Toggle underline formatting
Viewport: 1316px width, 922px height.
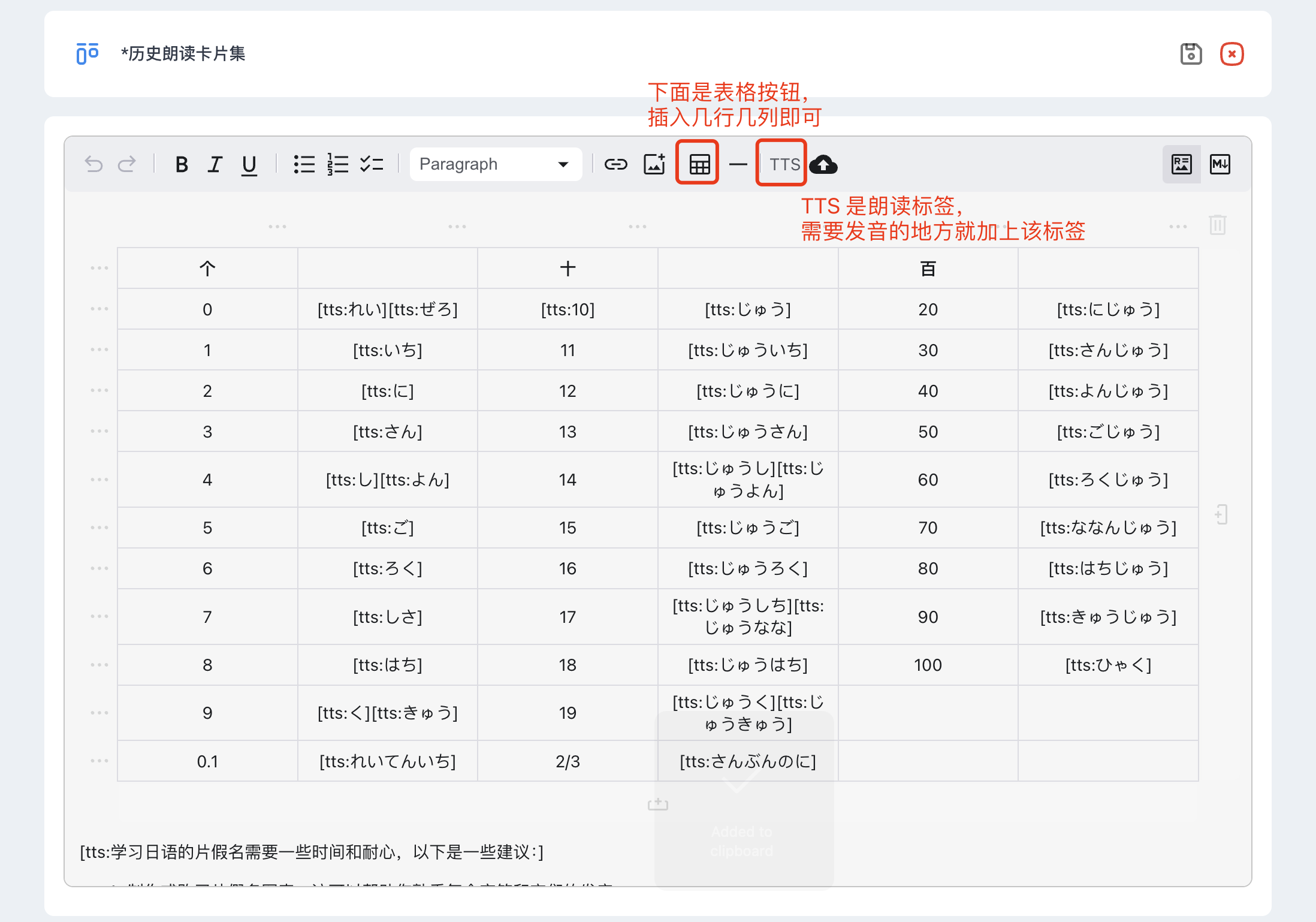click(249, 165)
